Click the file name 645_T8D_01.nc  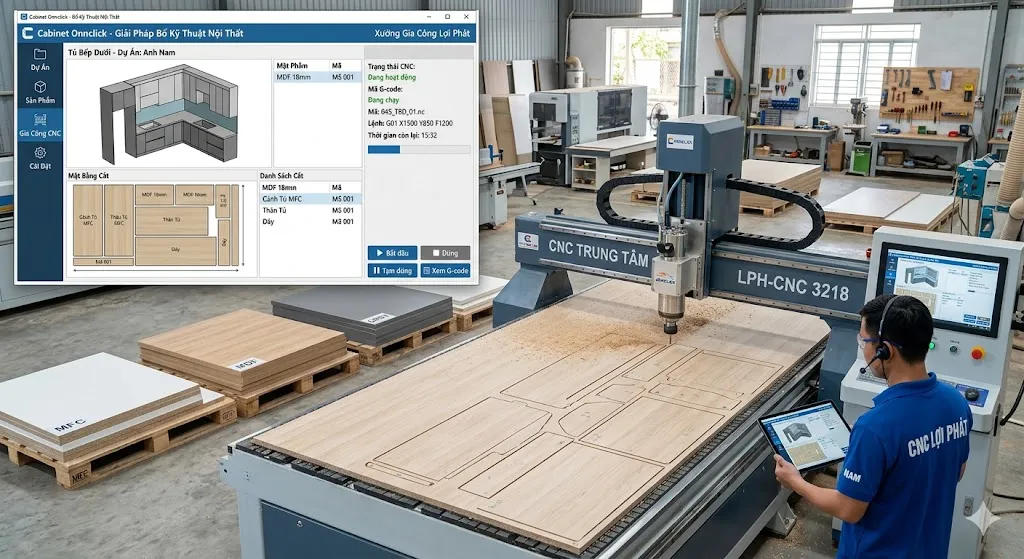402,112
